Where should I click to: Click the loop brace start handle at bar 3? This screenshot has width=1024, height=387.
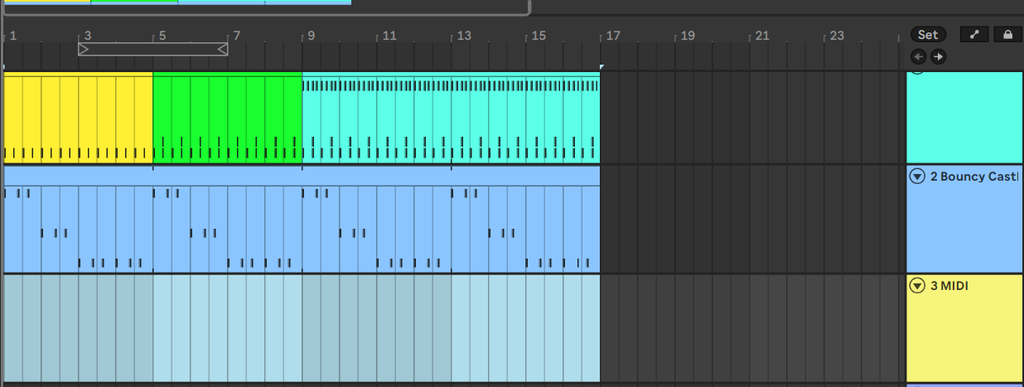[x=83, y=48]
